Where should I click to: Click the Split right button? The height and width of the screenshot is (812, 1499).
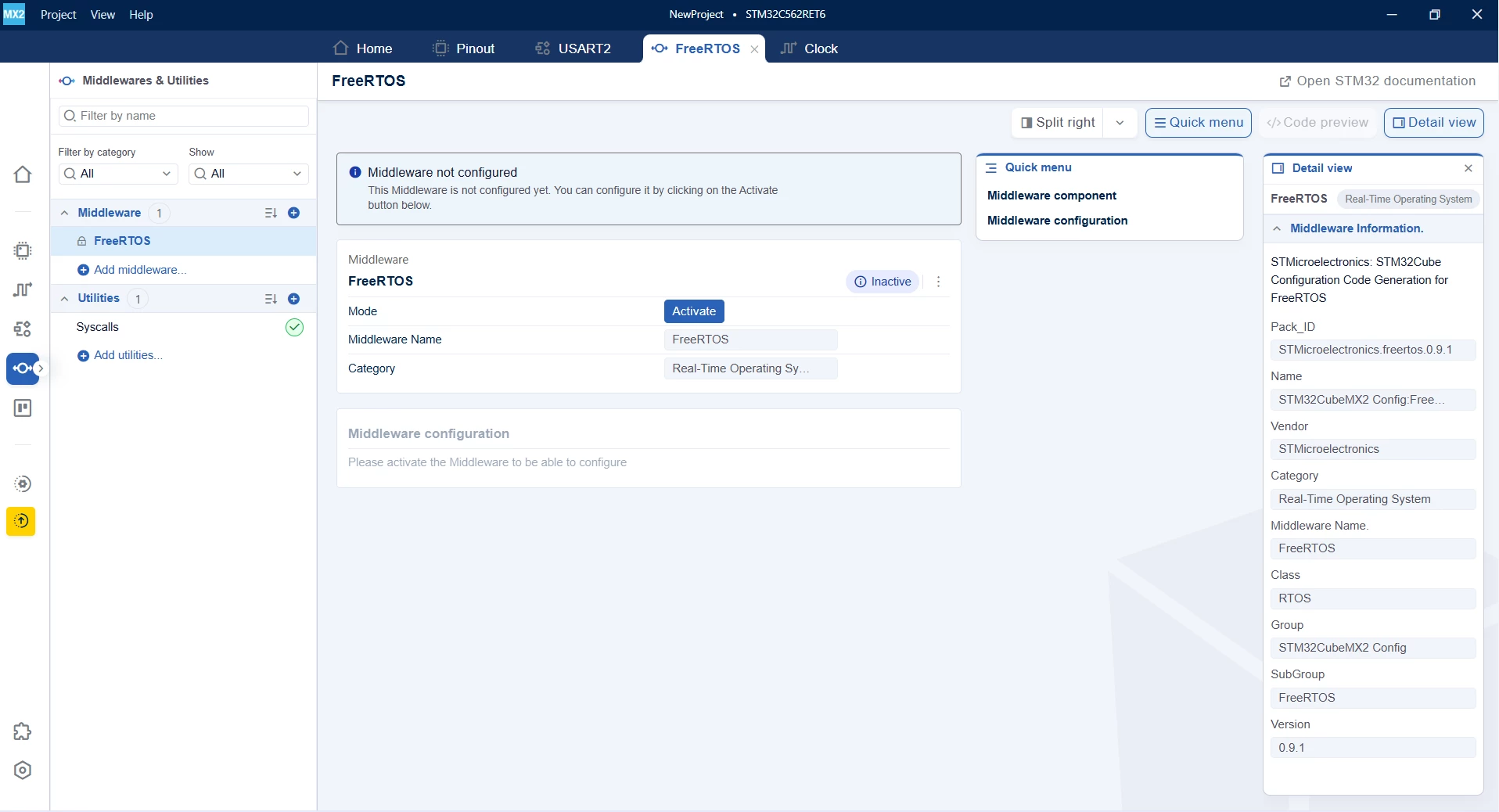[1058, 123]
